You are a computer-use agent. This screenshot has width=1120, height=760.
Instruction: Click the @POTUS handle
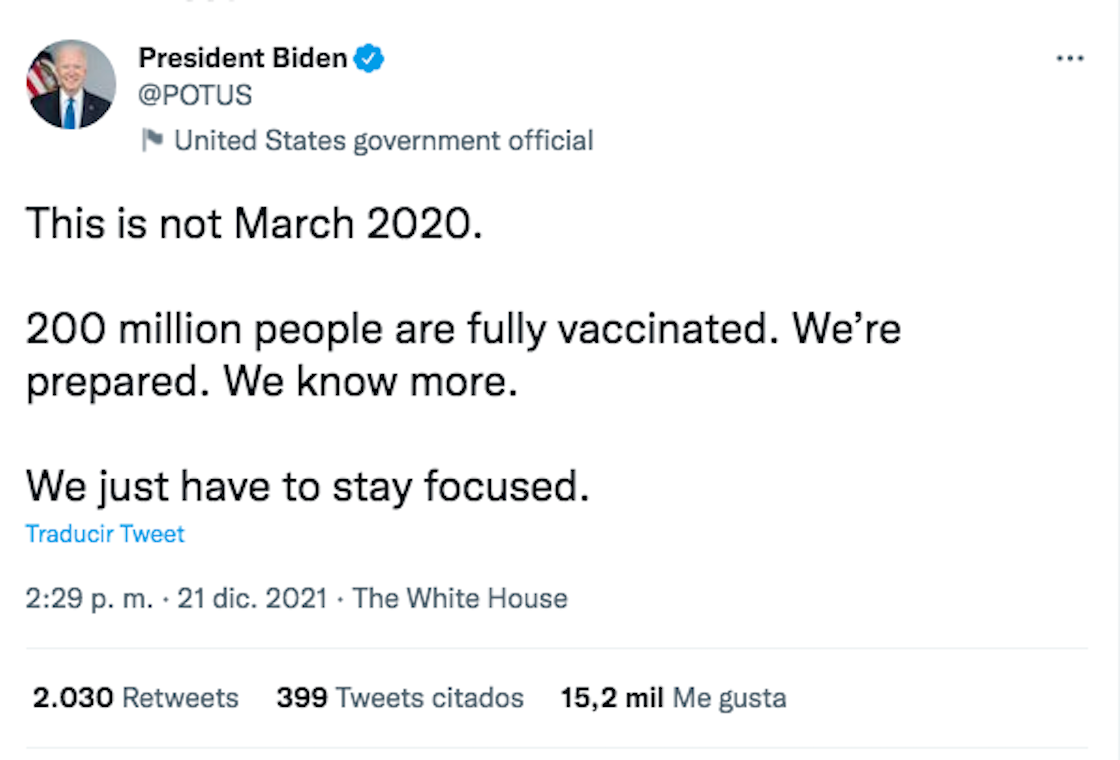[x=195, y=95]
